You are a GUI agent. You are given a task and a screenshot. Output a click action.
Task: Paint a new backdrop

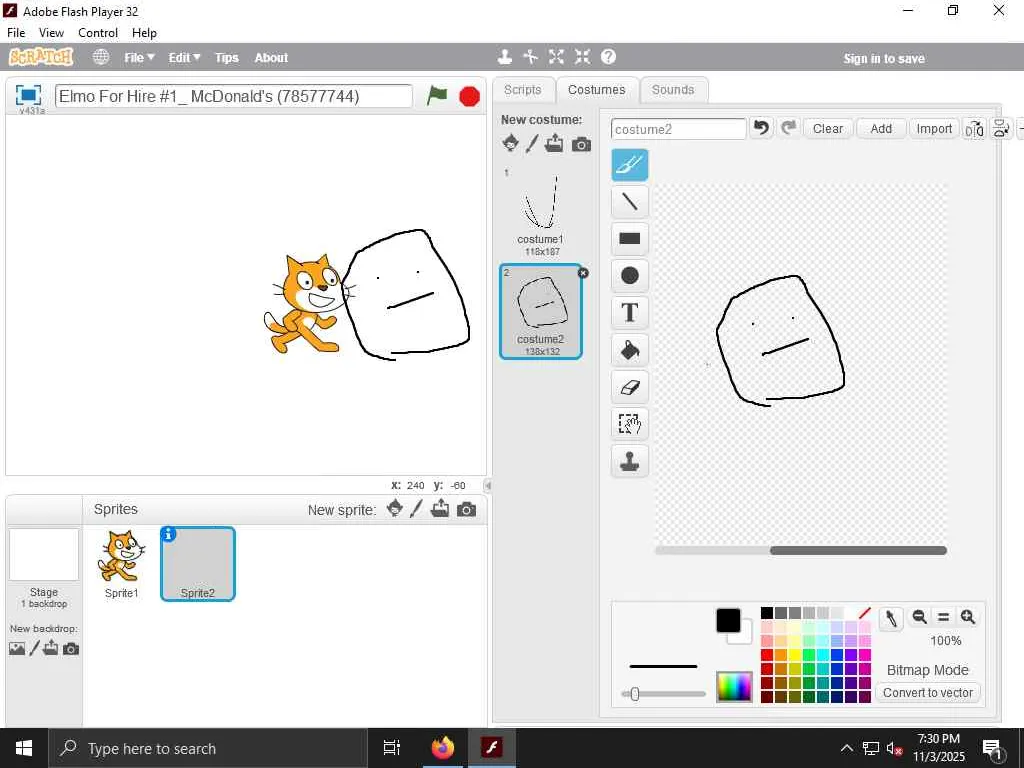point(35,648)
